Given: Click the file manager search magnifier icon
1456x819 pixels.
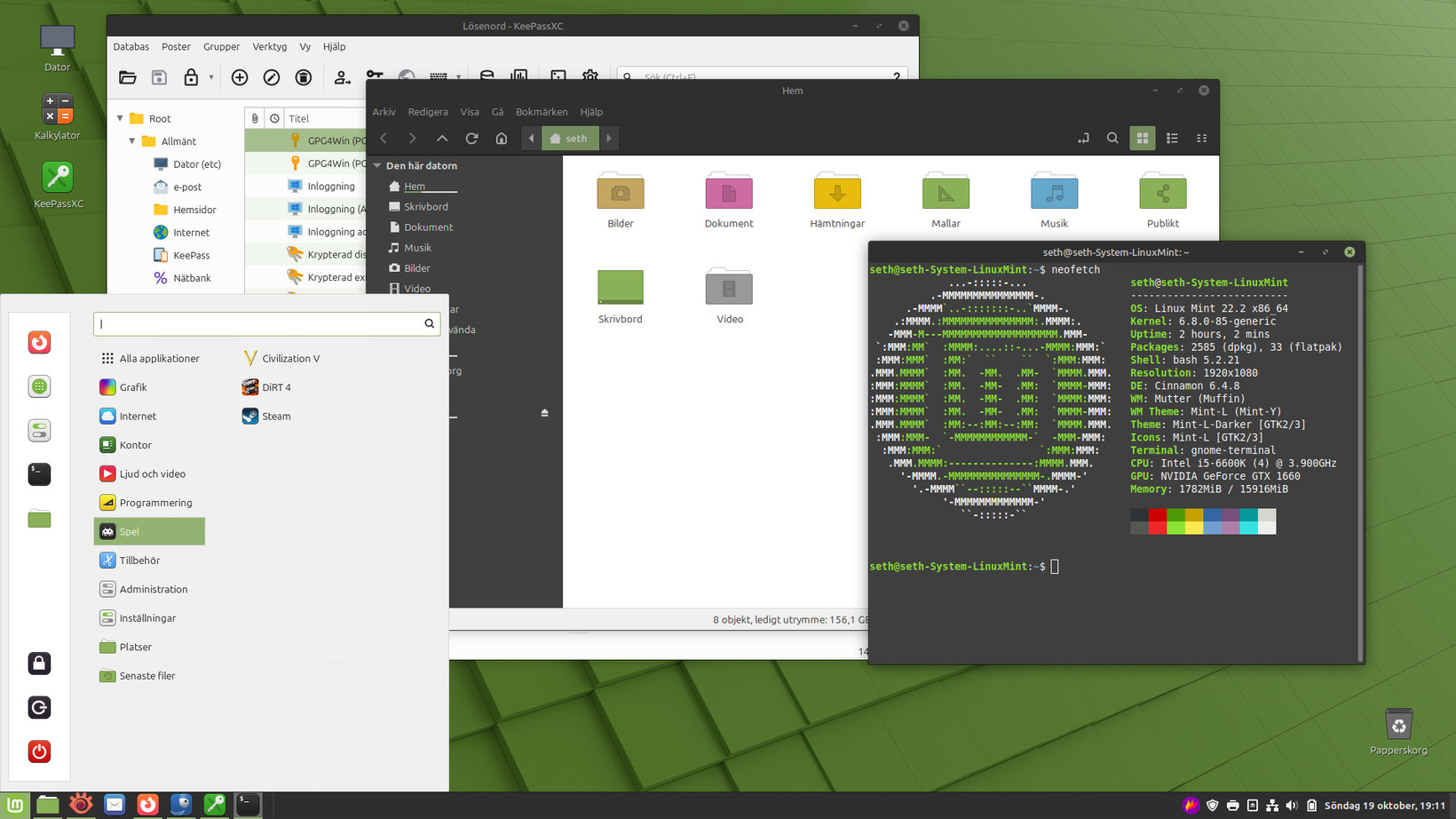Looking at the screenshot, I should click(1112, 139).
